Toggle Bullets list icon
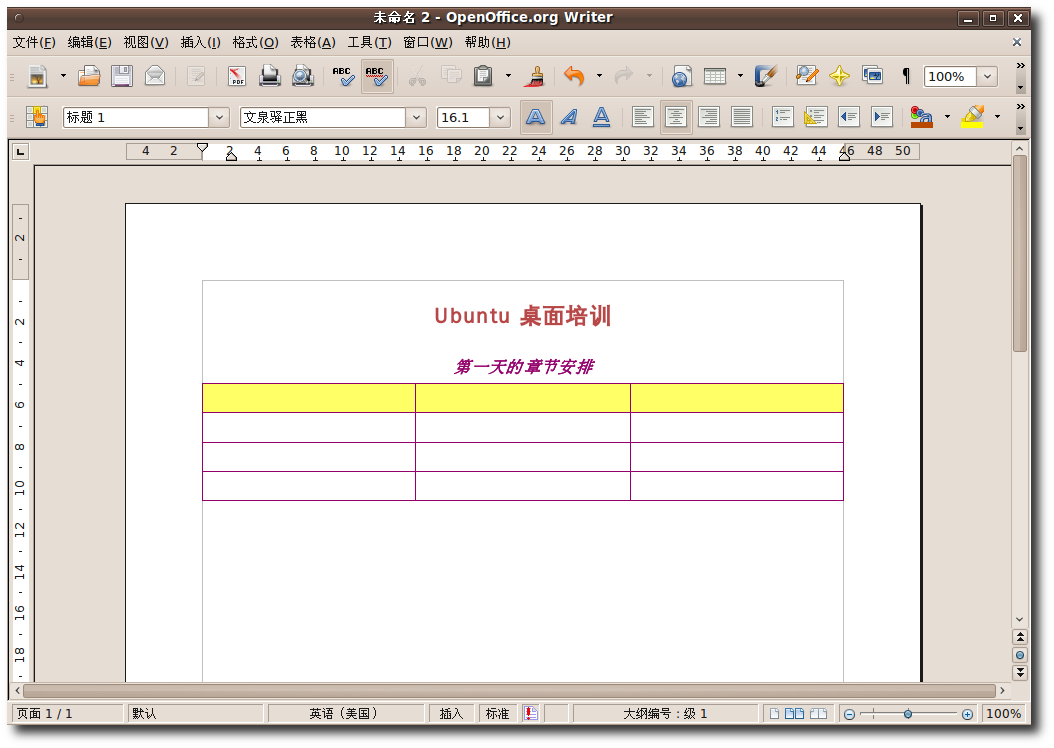The width and height of the screenshot is (1054, 748). click(x=815, y=118)
